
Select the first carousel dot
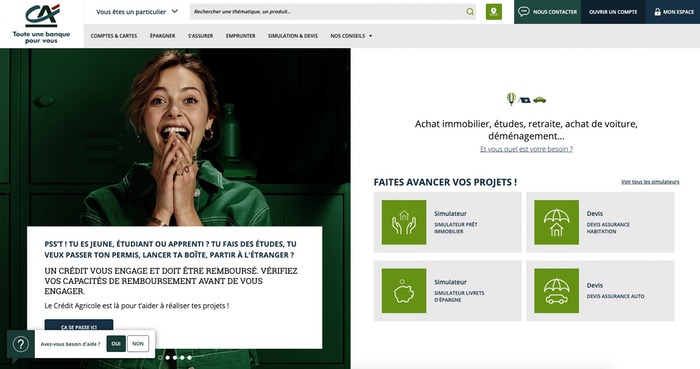point(160,357)
